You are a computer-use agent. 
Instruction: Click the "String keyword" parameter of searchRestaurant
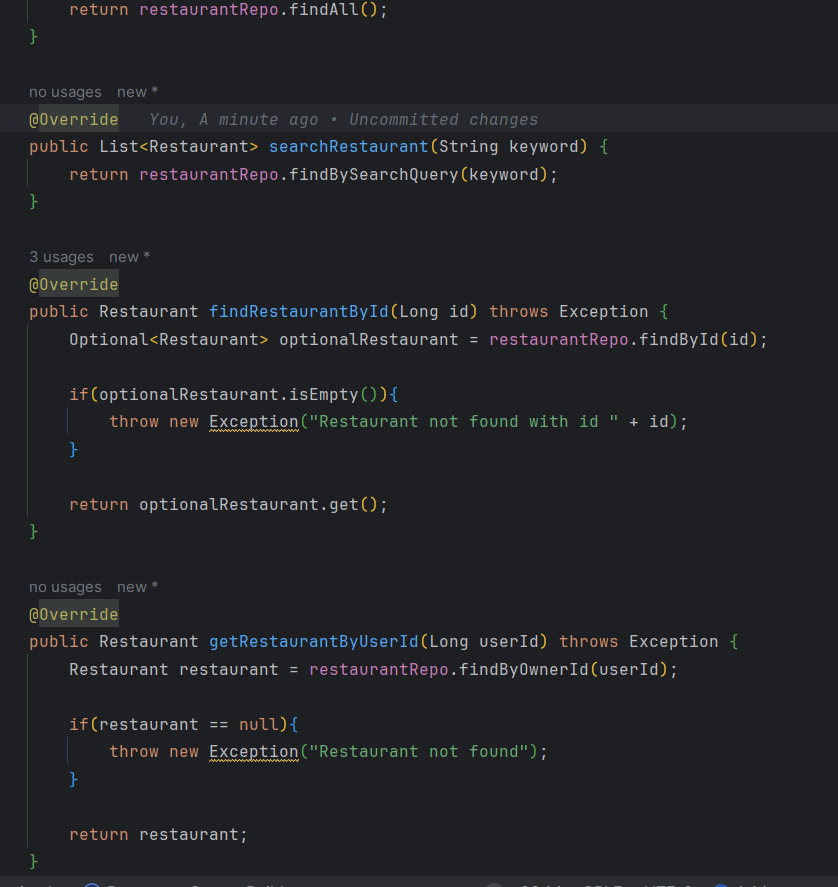pos(509,147)
